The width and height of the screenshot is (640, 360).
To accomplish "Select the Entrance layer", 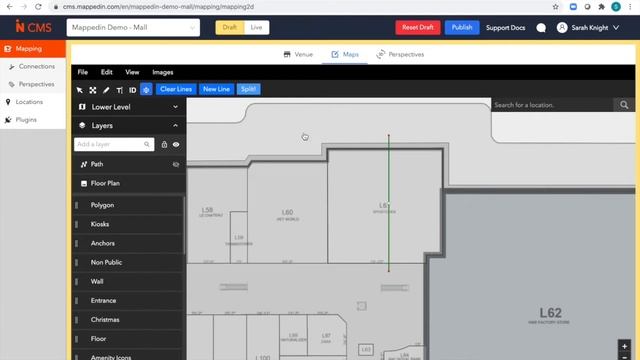I will [x=129, y=300].
